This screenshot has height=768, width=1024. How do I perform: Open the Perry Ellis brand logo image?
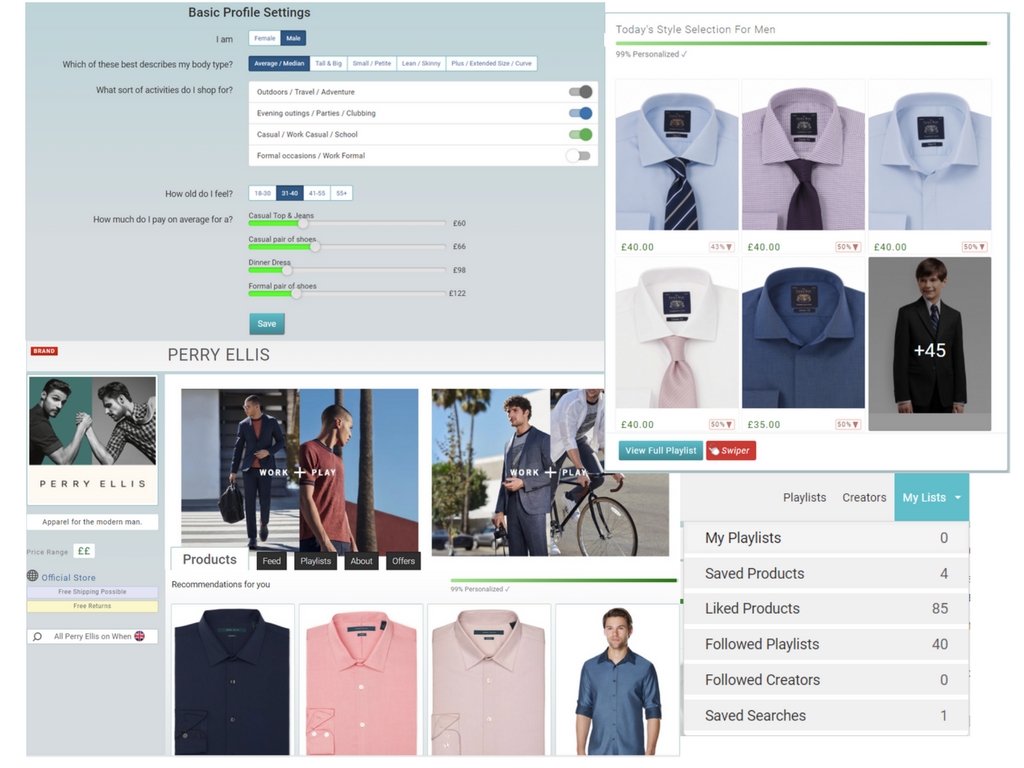click(x=92, y=439)
